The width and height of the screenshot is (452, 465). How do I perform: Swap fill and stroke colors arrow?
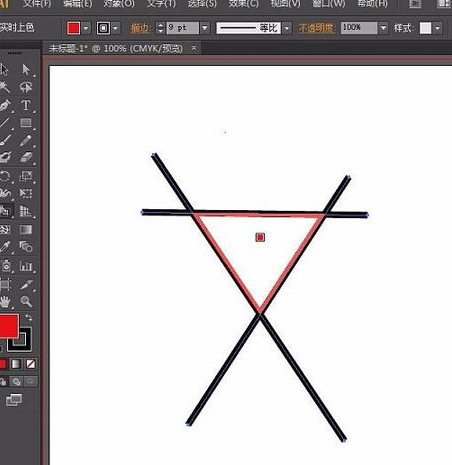point(29,317)
